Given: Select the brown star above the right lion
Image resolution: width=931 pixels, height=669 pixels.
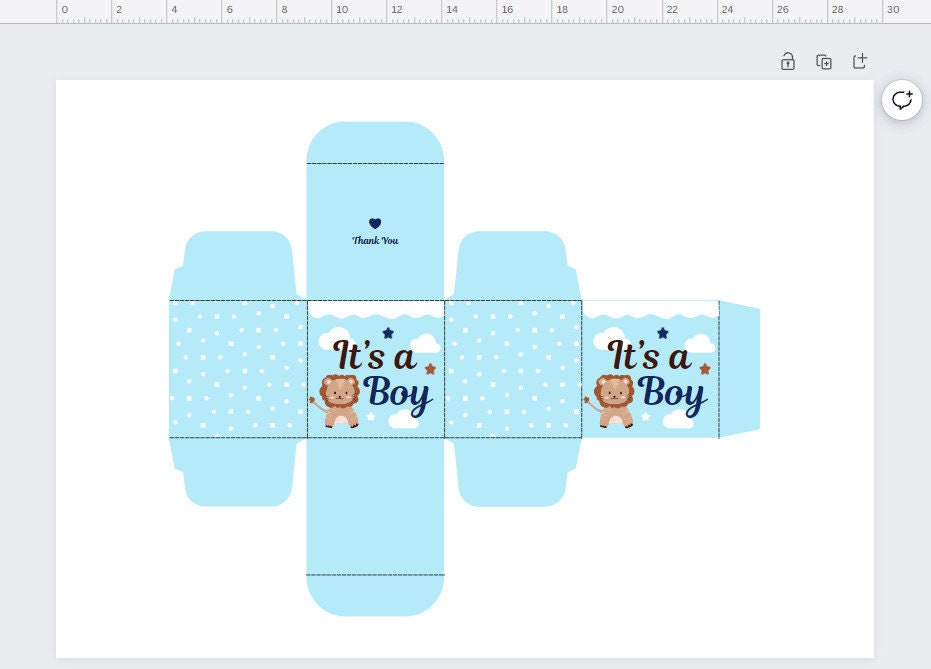Looking at the screenshot, I should click(x=704, y=370).
